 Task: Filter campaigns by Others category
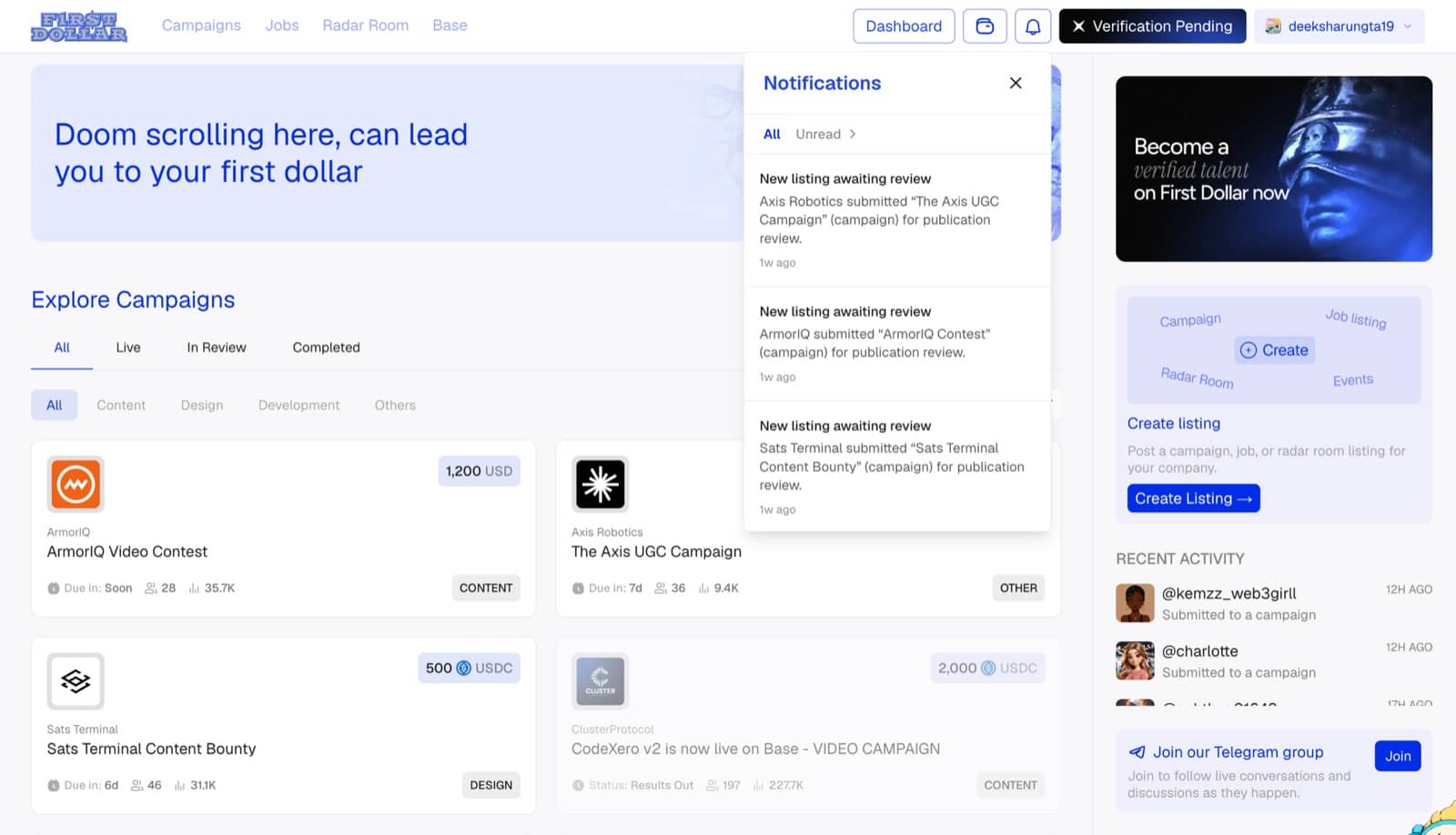(x=395, y=405)
